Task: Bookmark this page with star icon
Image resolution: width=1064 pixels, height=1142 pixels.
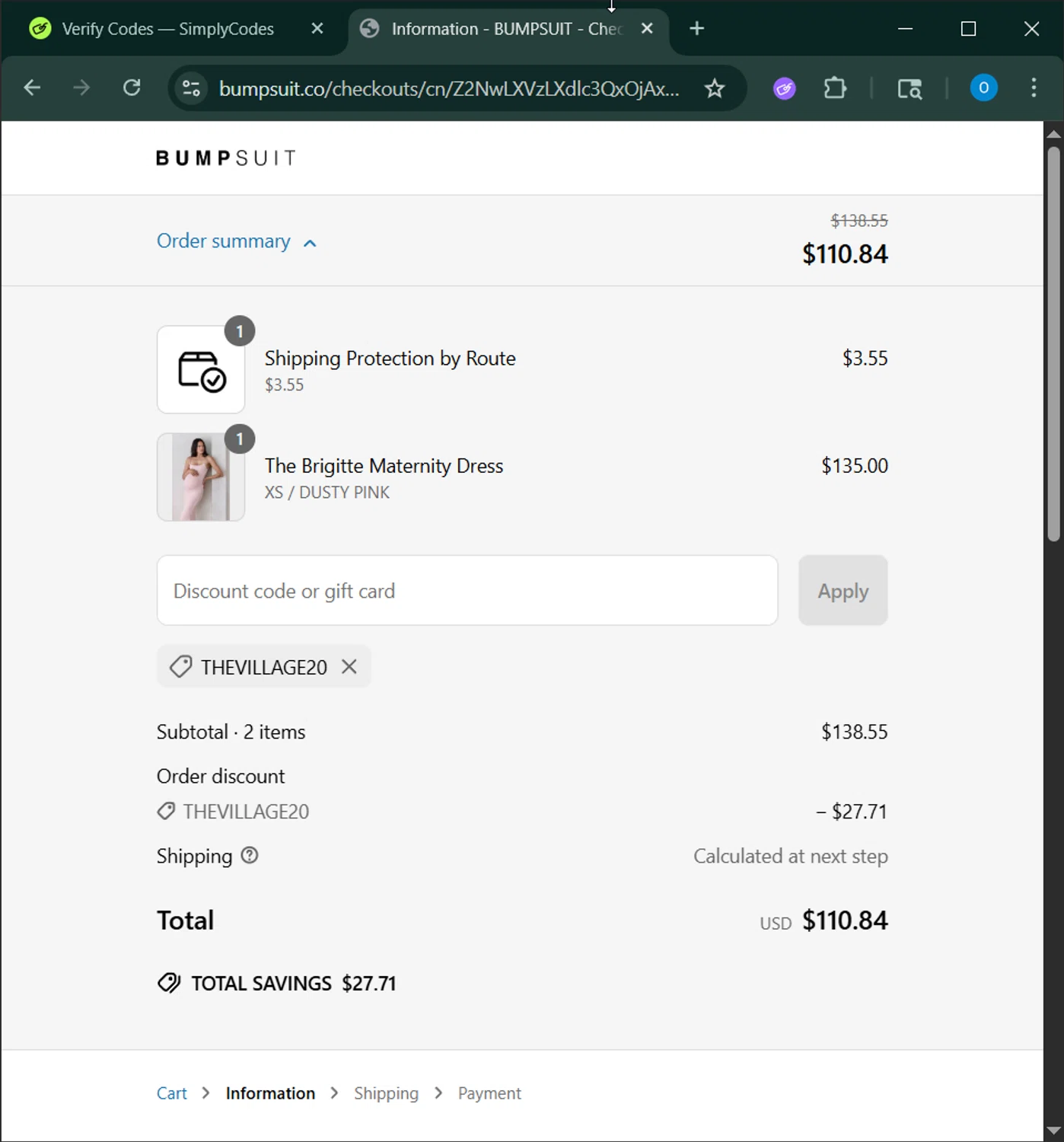Action: tap(715, 89)
